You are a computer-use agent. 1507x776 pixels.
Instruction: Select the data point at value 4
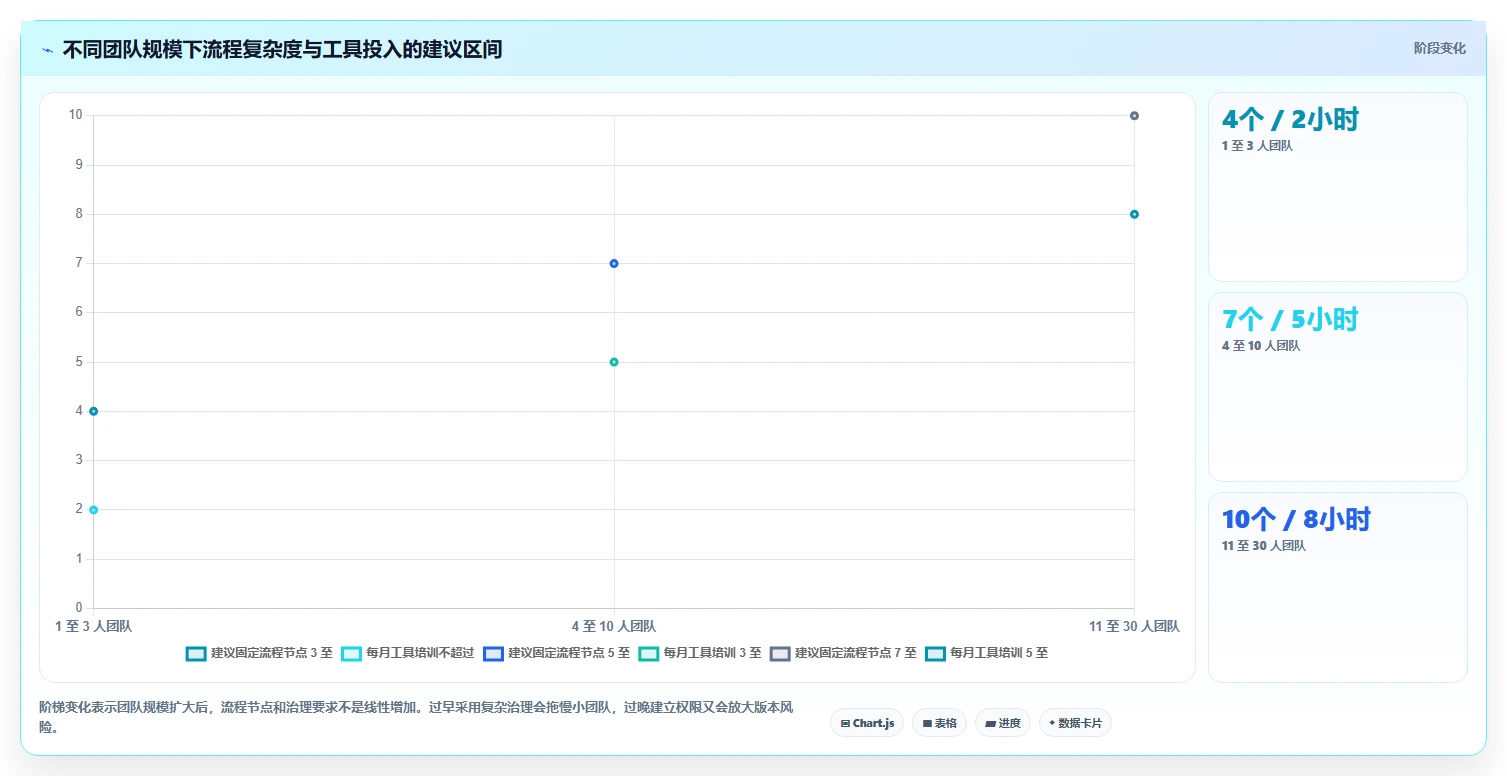click(94, 411)
